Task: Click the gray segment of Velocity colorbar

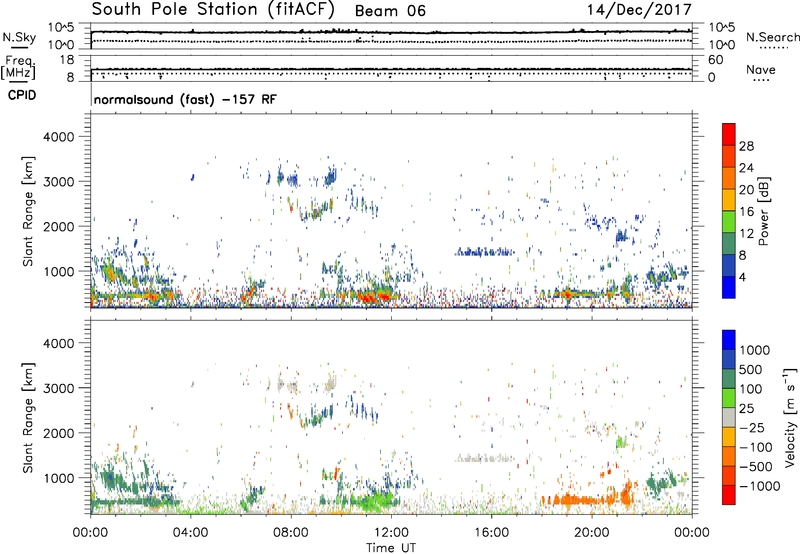Action: (729, 418)
